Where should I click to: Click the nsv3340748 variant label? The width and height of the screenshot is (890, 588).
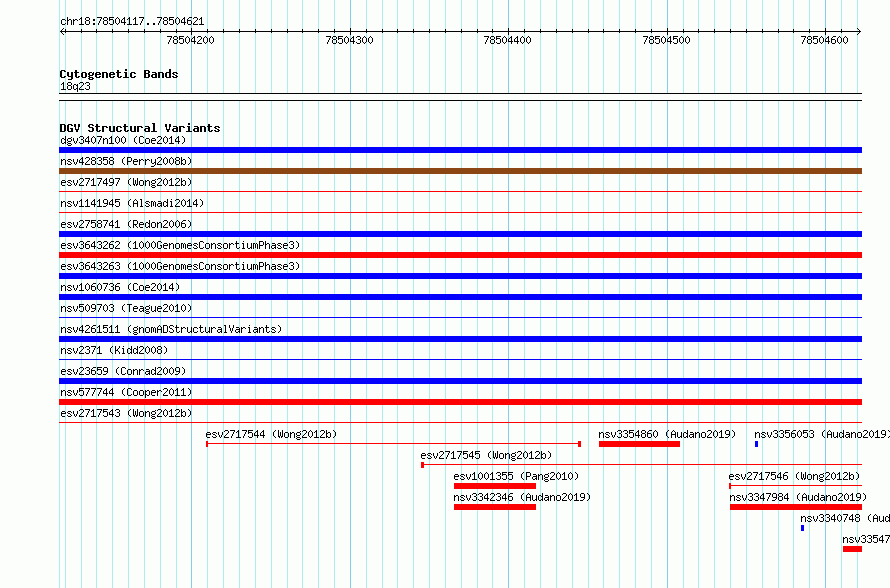pyautogui.click(x=845, y=518)
